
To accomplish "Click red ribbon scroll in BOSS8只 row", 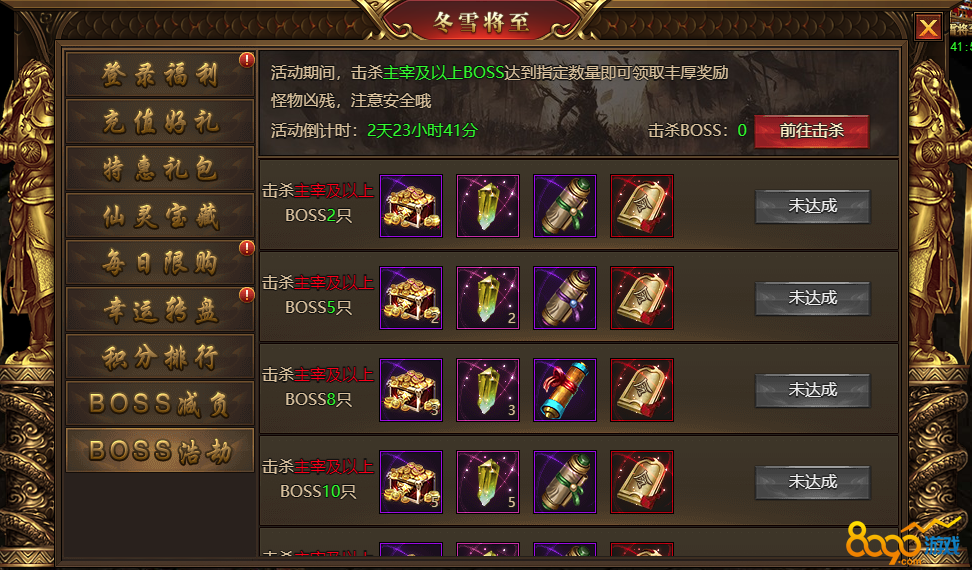I will click(x=565, y=390).
